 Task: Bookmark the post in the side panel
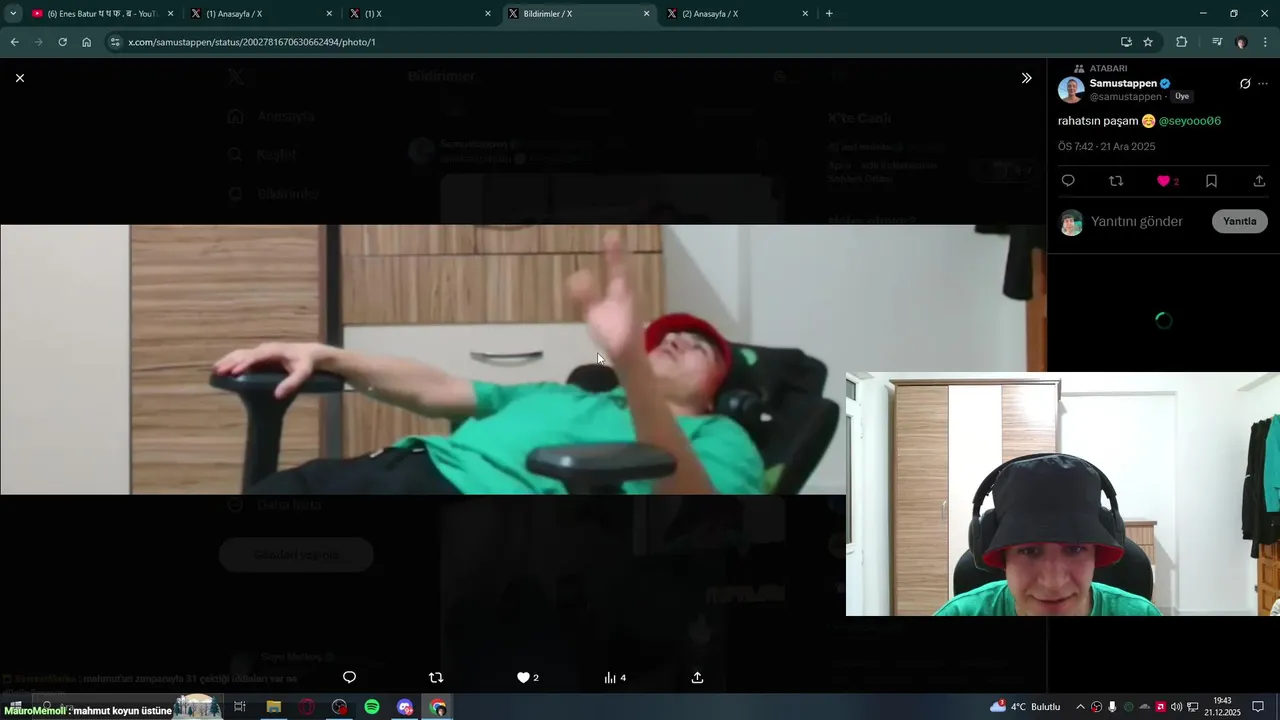coord(1211,181)
